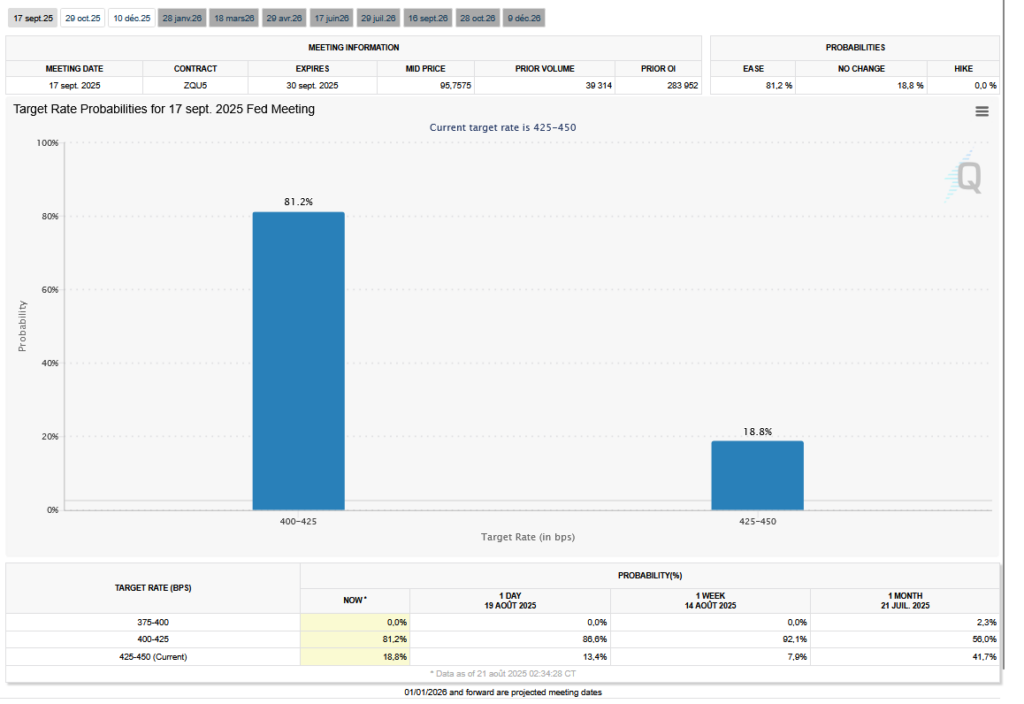Open the chart hamburger context menu
1024x704 pixels.
[x=981, y=111]
